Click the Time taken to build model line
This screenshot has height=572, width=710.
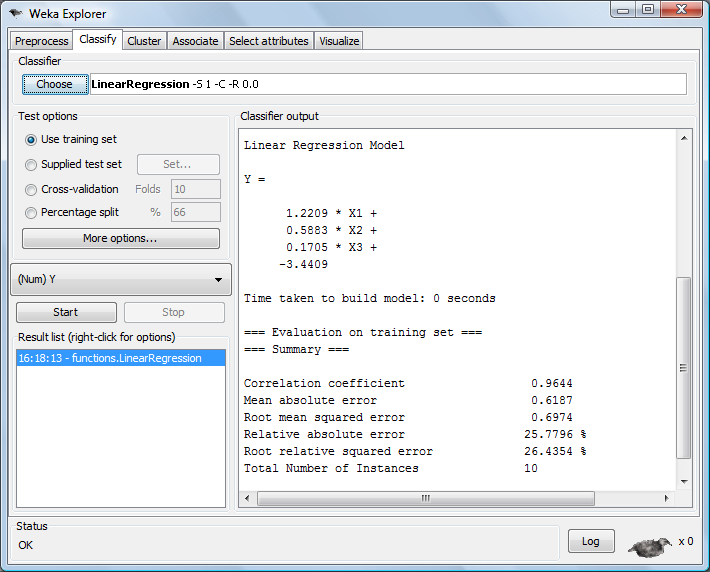[369, 298]
